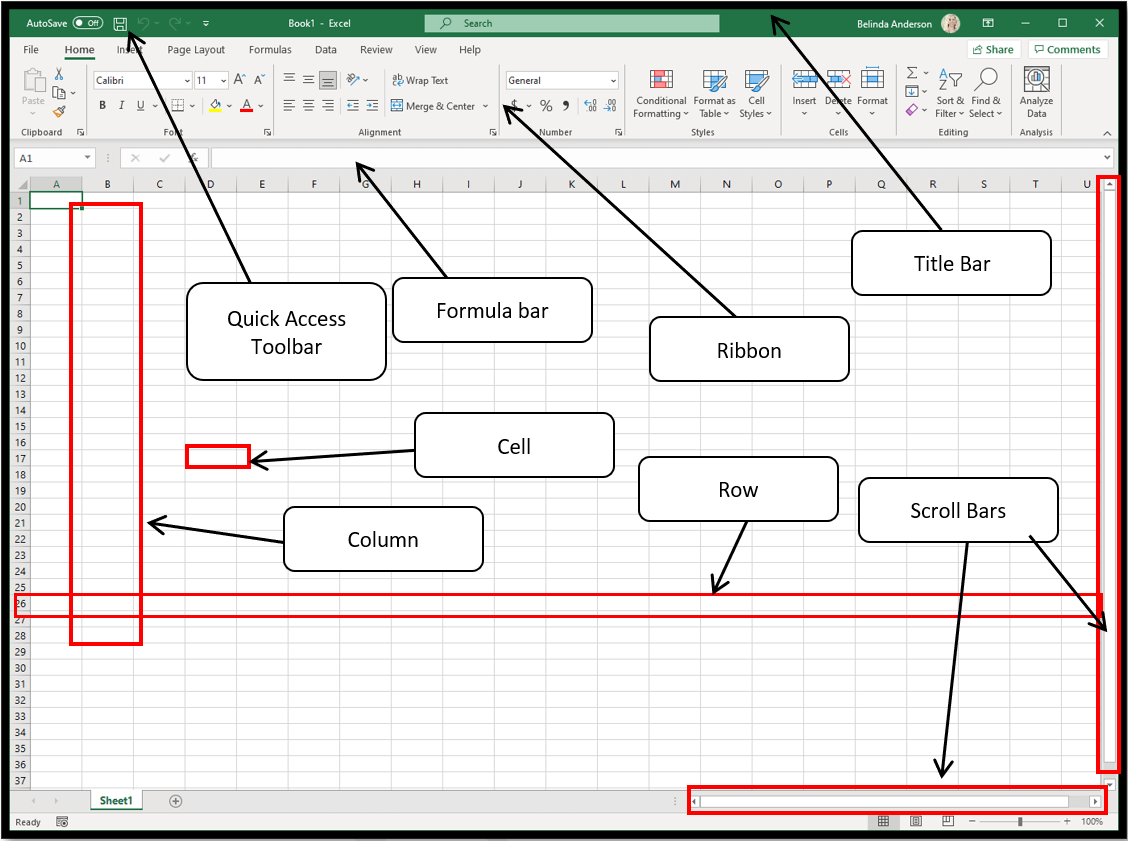The width and height of the screenshot is (1128, 841).
Task: Open the Formulas ribbon tab
Action: (270, 50)
